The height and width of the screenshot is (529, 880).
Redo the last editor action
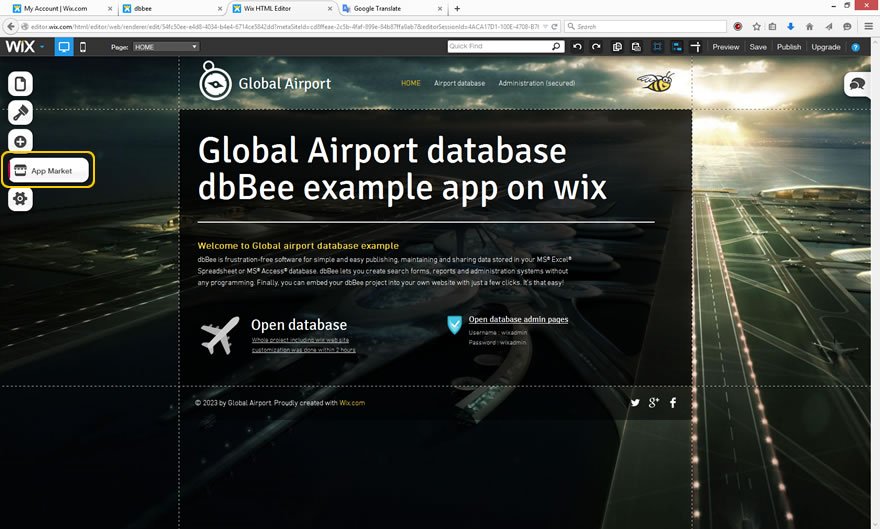596,47
